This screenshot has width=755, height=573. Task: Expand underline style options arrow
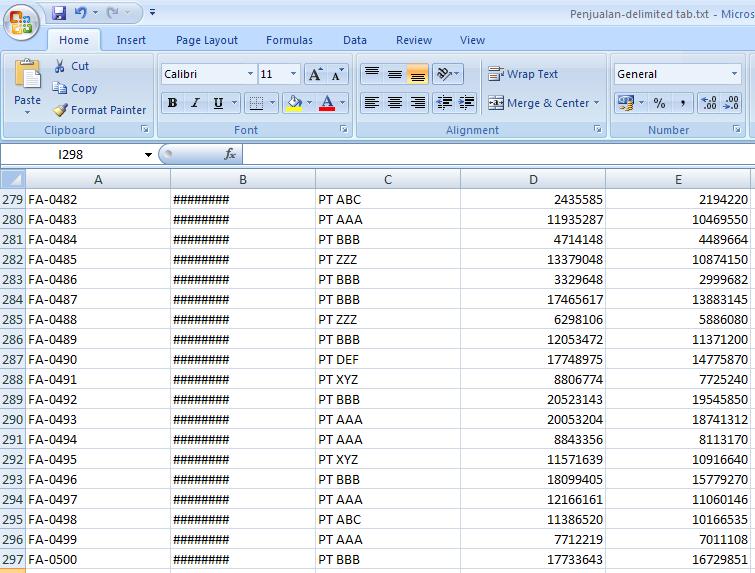(234, 103)
